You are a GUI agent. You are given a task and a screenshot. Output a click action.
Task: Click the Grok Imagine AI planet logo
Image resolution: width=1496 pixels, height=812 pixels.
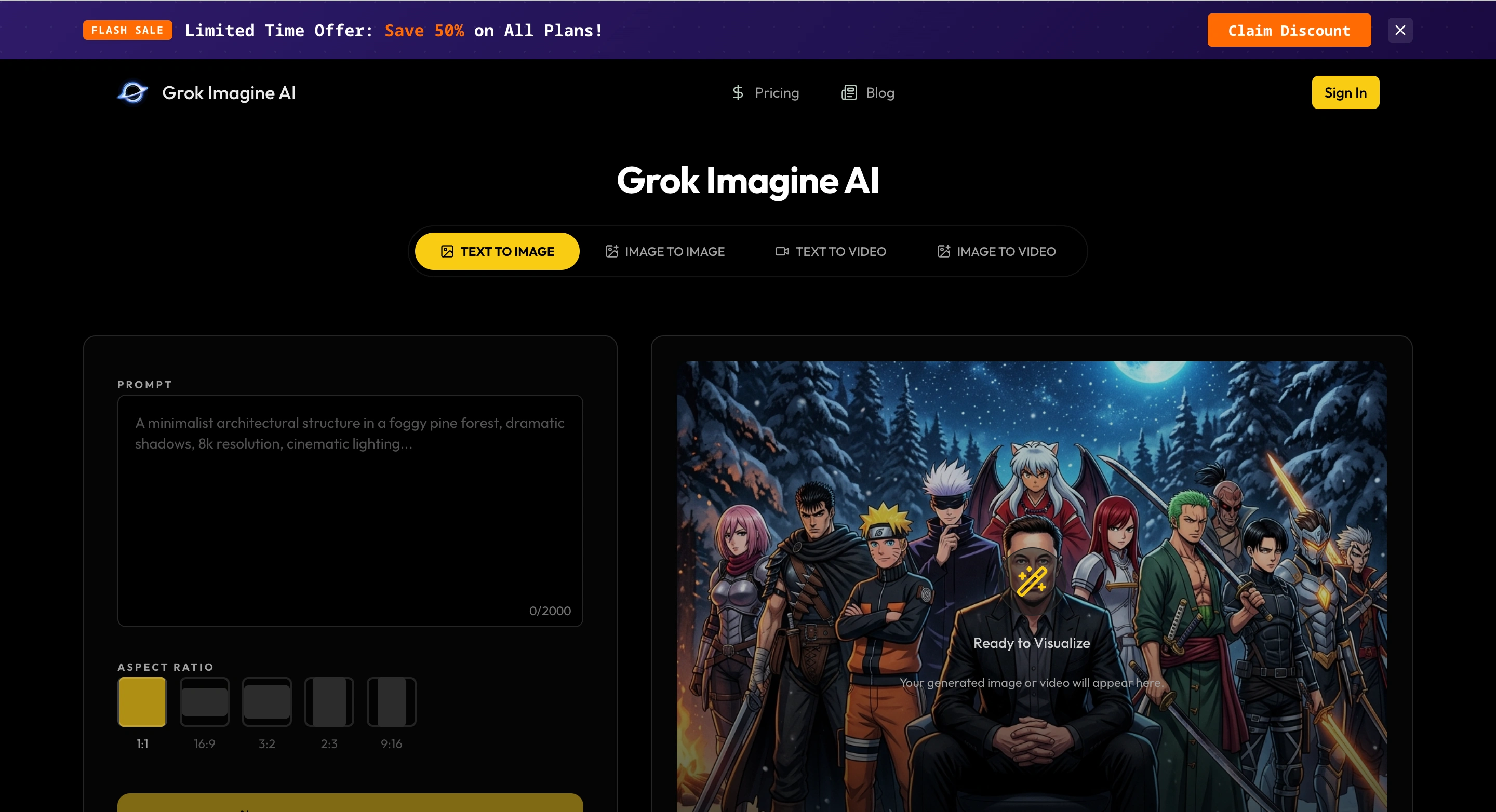(132, 92)
